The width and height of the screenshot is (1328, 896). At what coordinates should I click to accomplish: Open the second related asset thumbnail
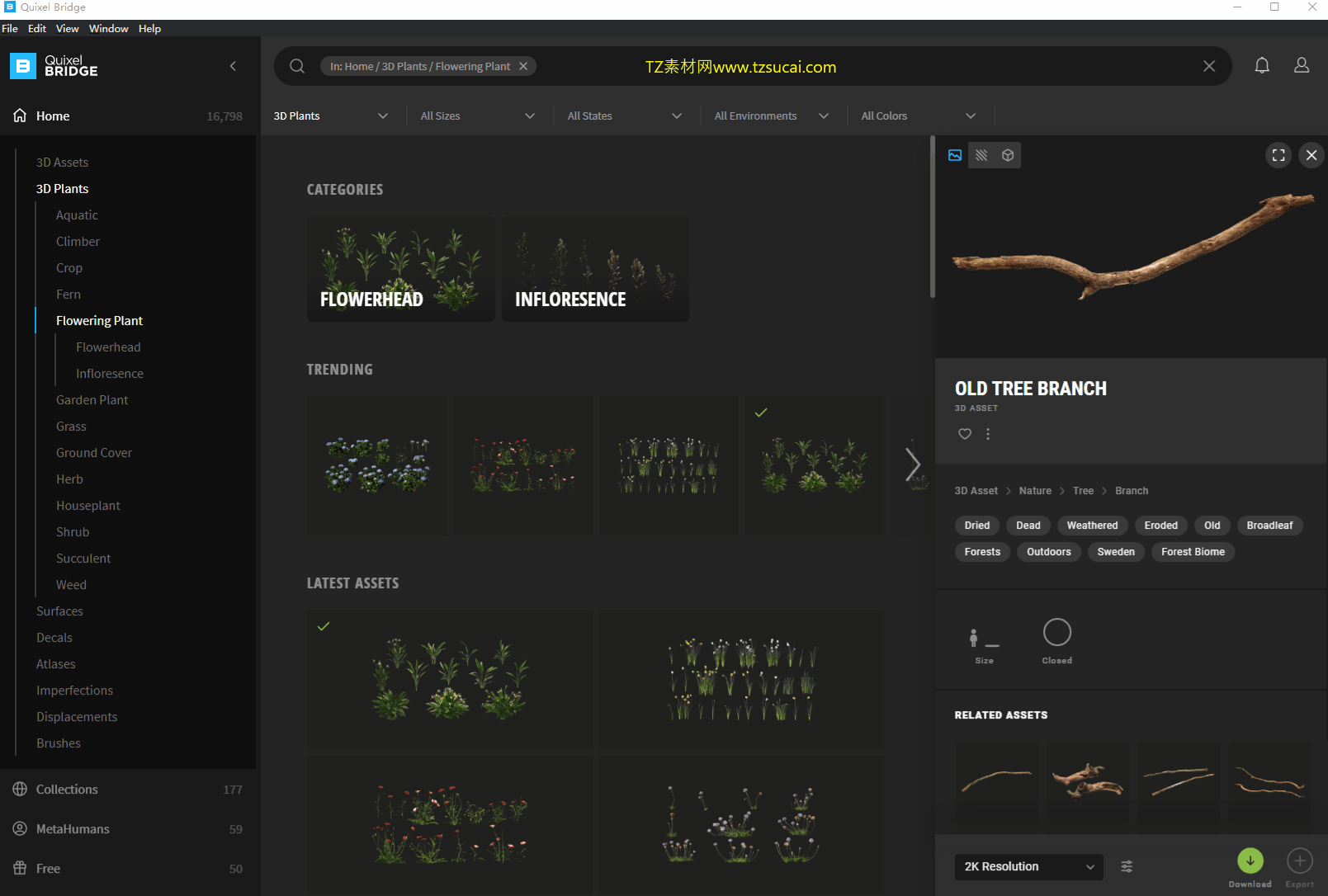click(1088, 781)
